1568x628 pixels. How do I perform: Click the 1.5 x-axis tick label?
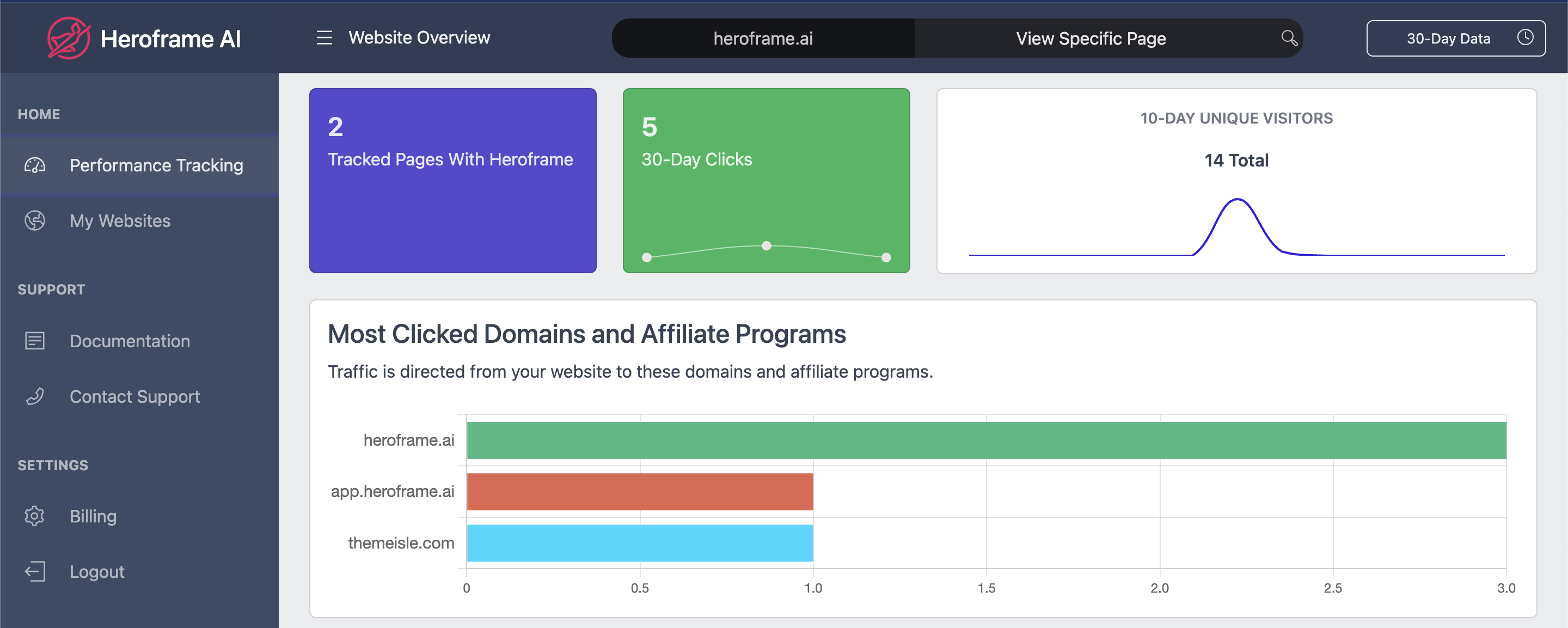986,588
